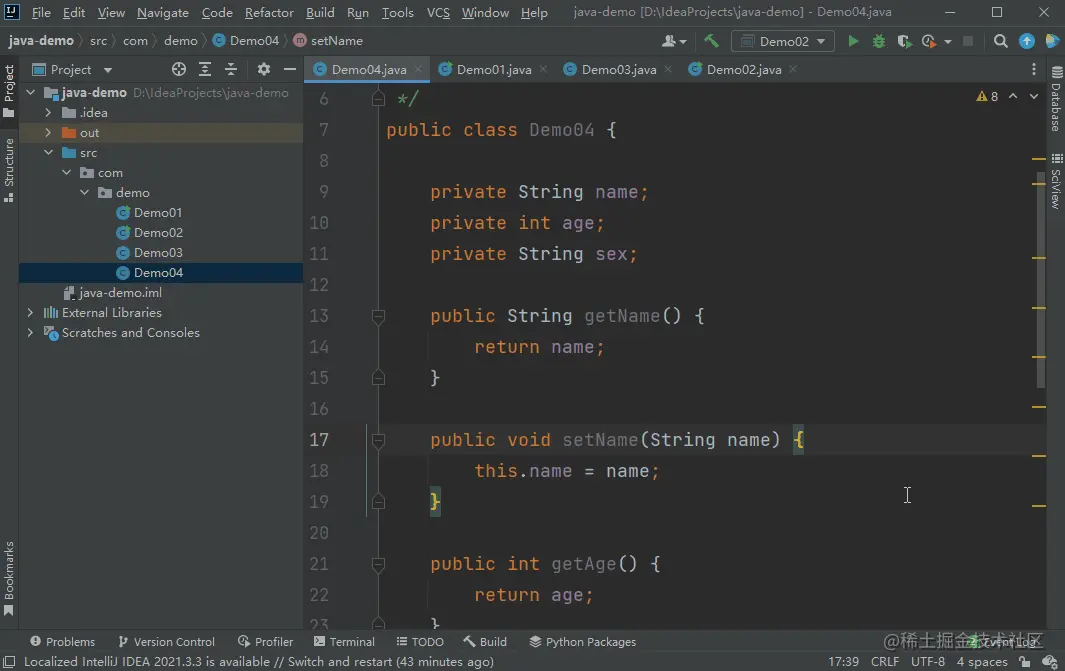Open the Bookmarks tool window
The image size is (1065, 671).
tap(9, 578)
